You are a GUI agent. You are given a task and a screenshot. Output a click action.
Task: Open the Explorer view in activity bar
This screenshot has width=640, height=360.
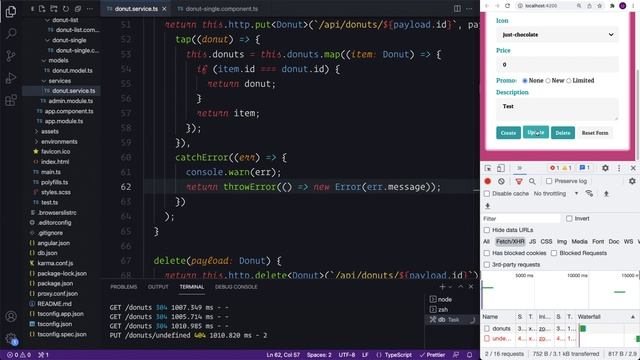(x=11, y=11)
